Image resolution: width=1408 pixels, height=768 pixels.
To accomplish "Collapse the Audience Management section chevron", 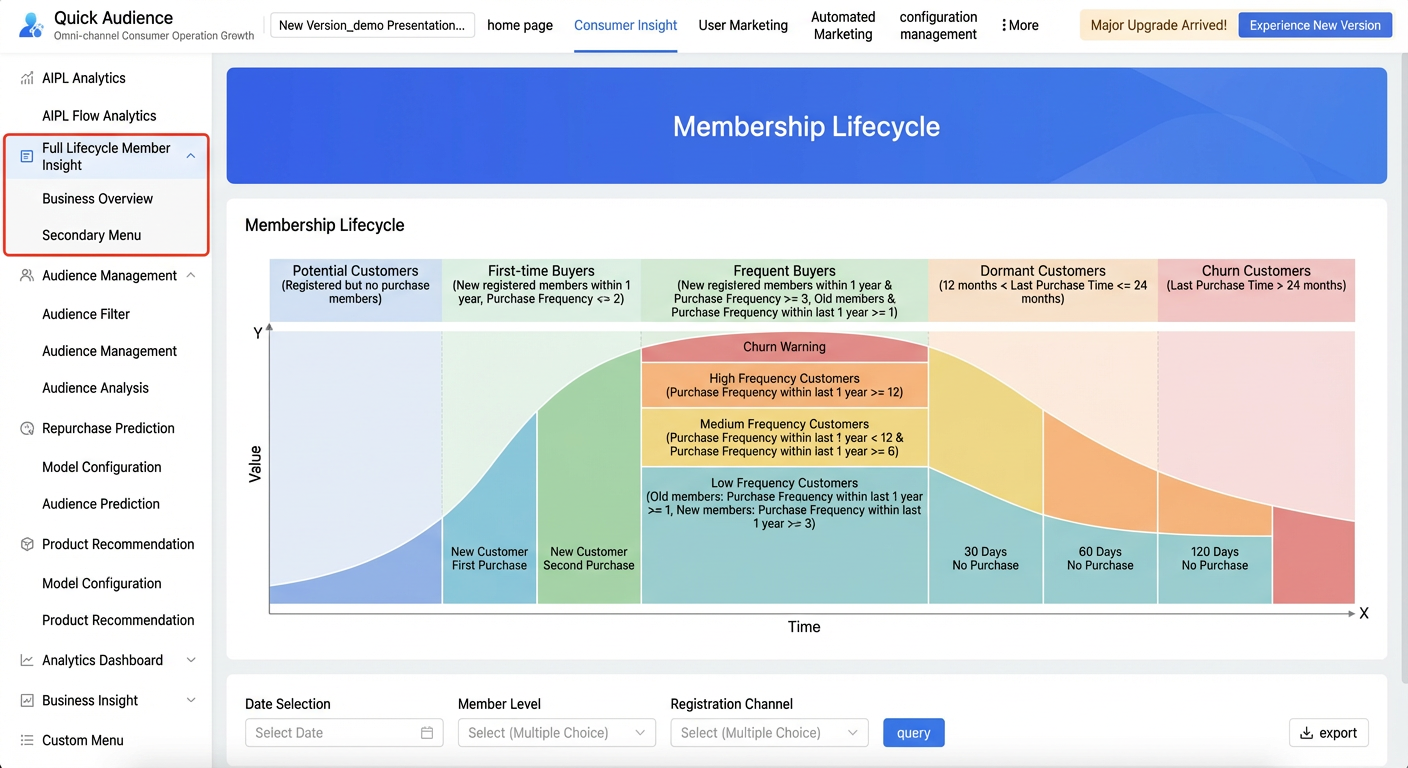I will pos(191,275).
